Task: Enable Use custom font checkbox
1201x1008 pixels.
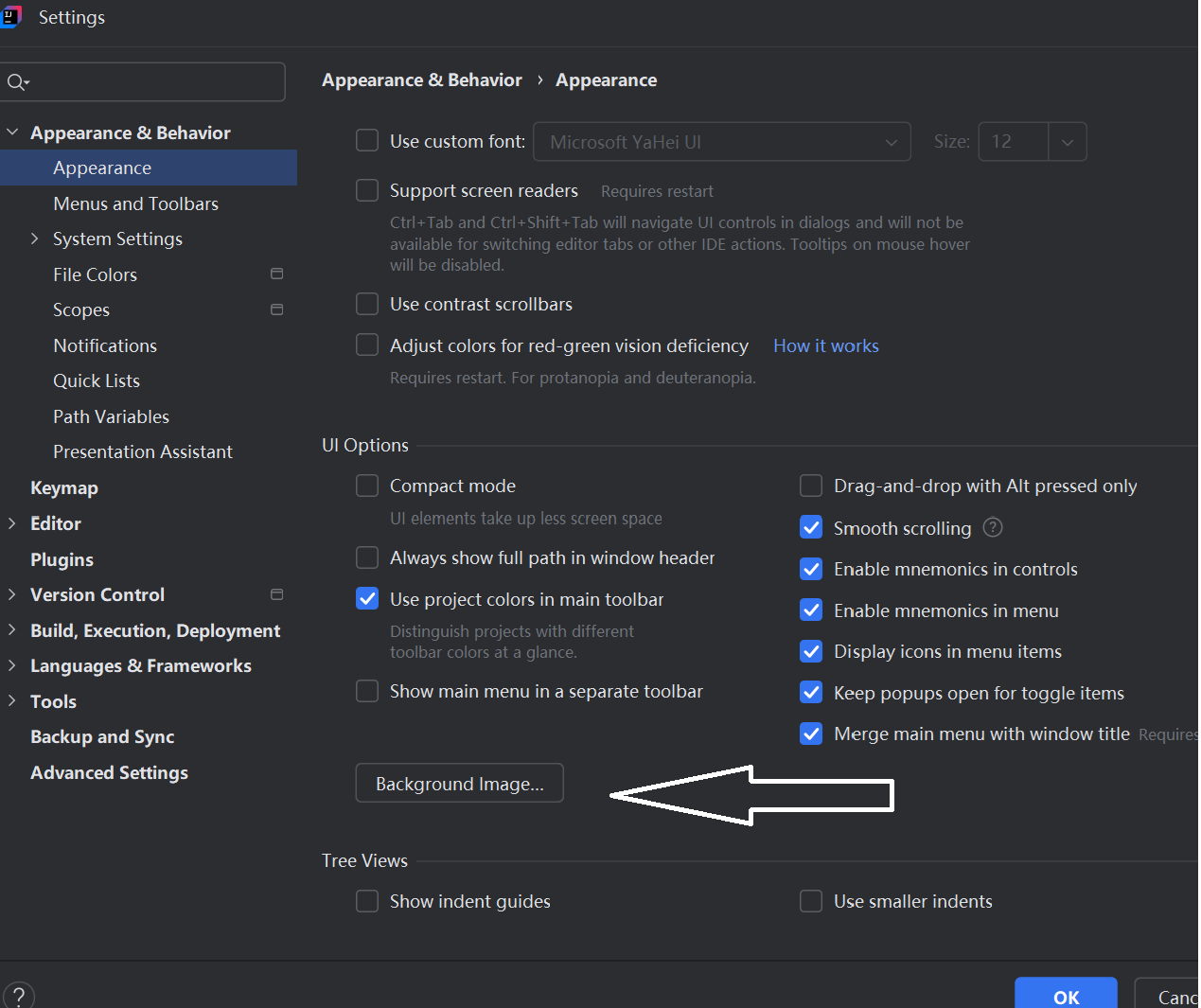Action: (x=367, y=141)
